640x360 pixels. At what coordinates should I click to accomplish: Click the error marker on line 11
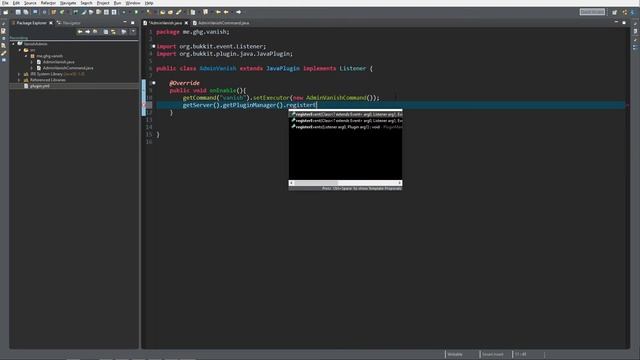[144, 105]
